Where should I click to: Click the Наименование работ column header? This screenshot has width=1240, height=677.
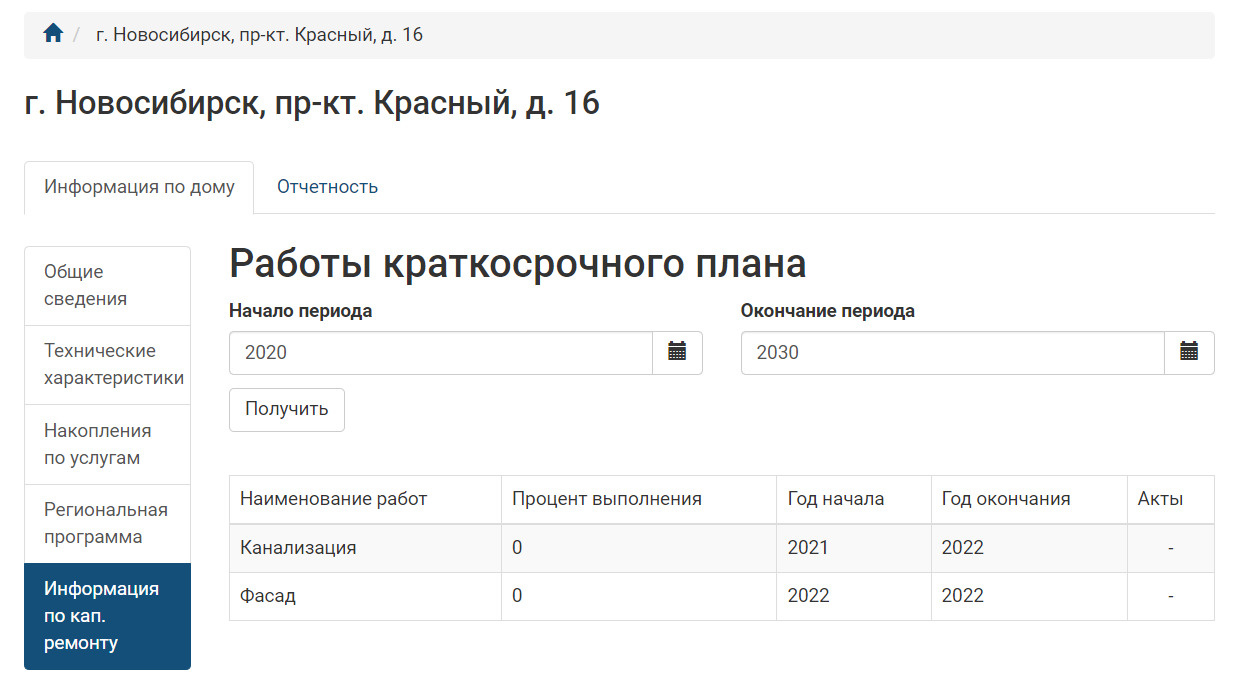(333, 499)
